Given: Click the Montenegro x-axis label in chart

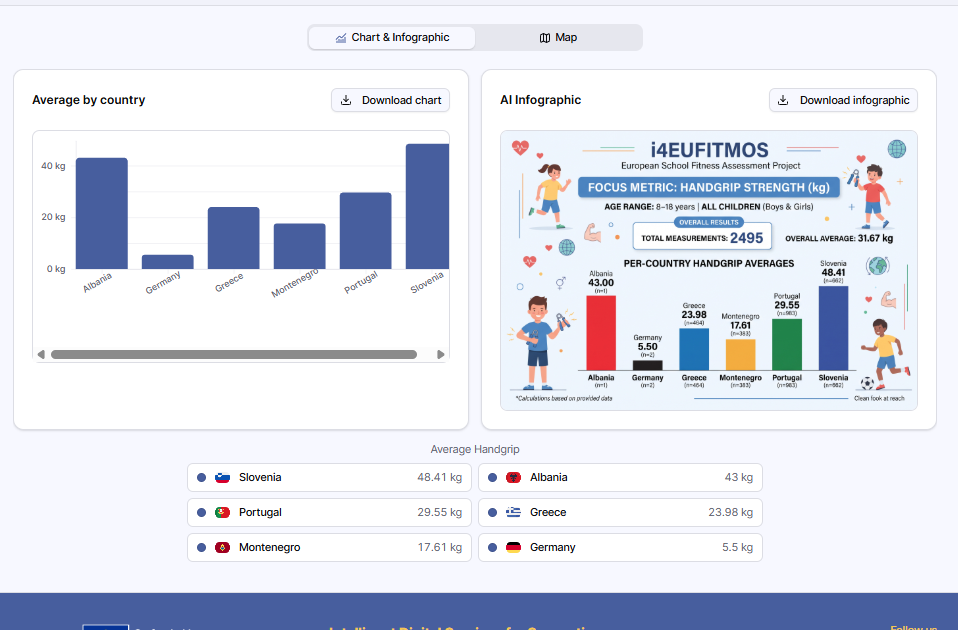Looking at the screenshot, I should pos(295,283).
